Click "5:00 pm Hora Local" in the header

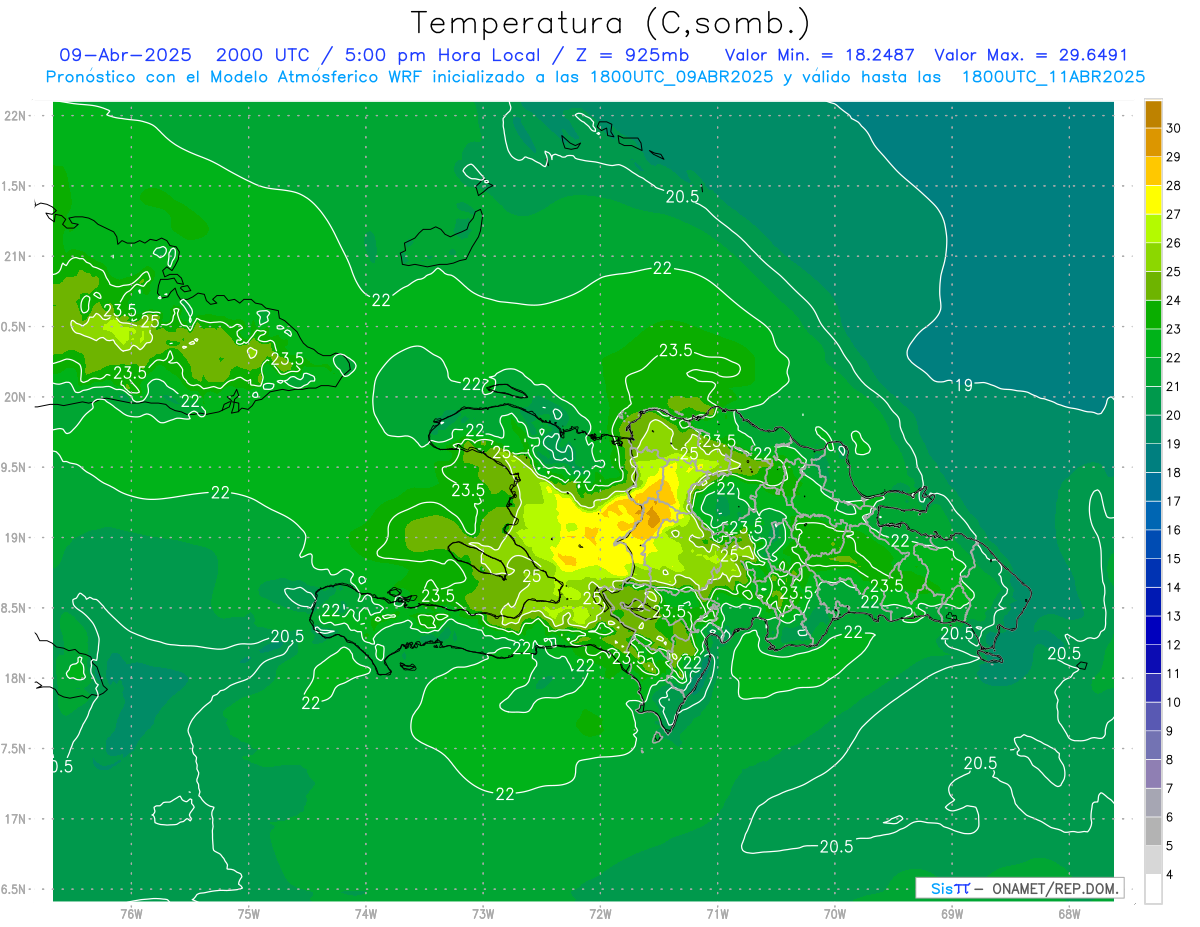pyautogui.click(x=441, y=55)
